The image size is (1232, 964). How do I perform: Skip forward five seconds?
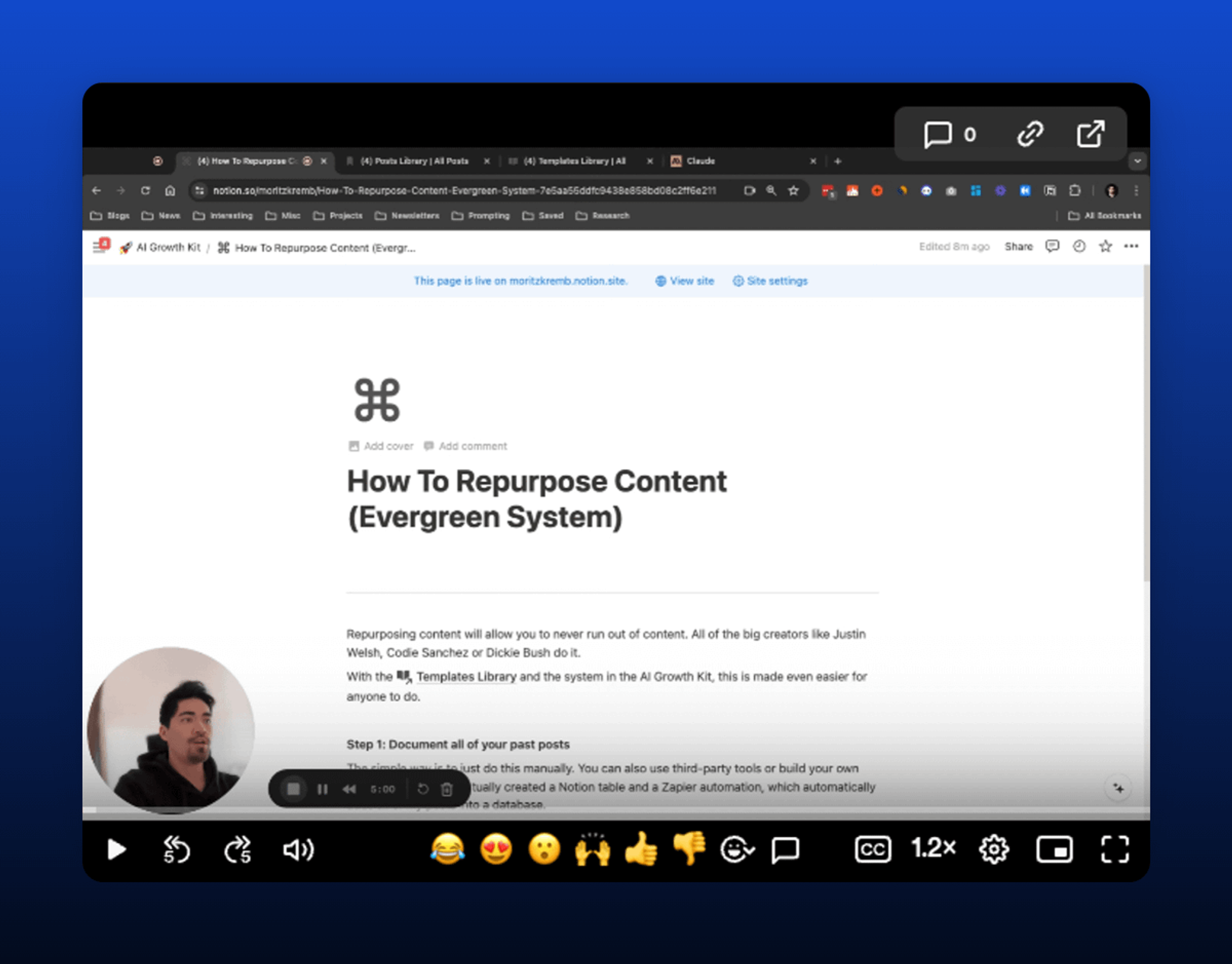point(238,849)
